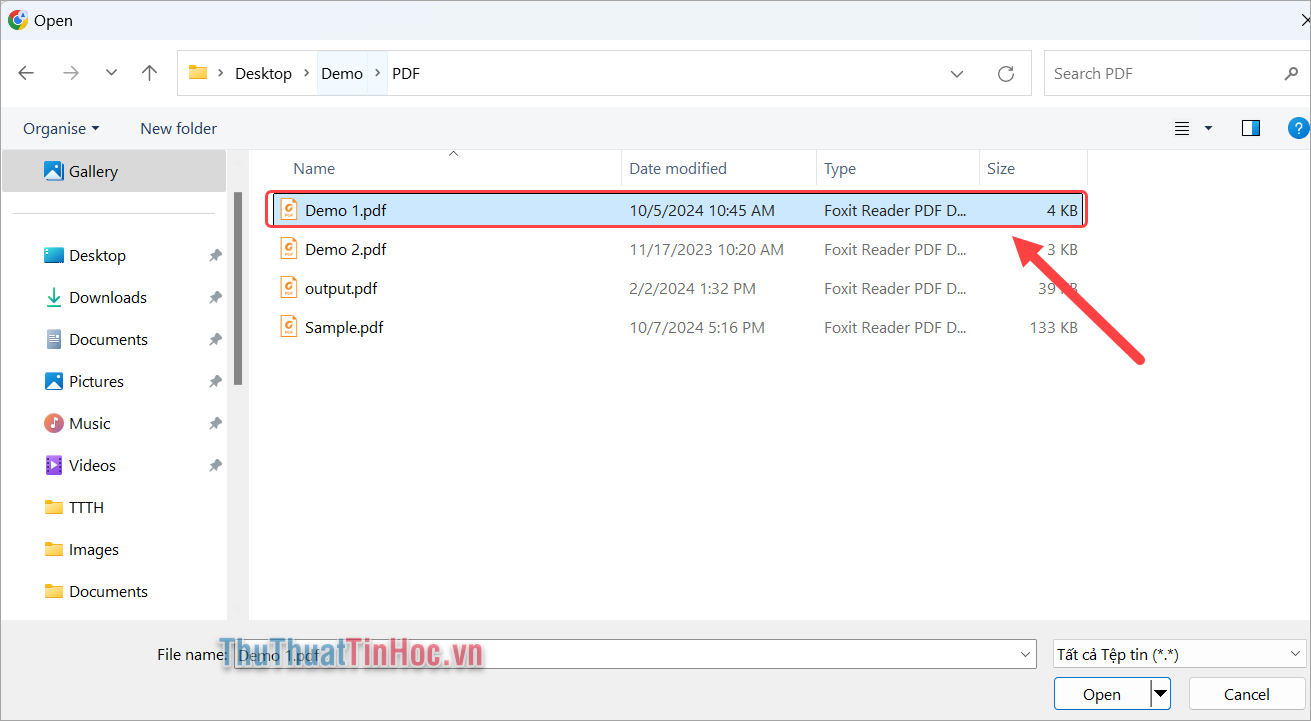Image resolution: width=1311 pixels, height=721 pixels.
Task: Click the Sample.pdf file icon
Action: [x=289, y=327]
